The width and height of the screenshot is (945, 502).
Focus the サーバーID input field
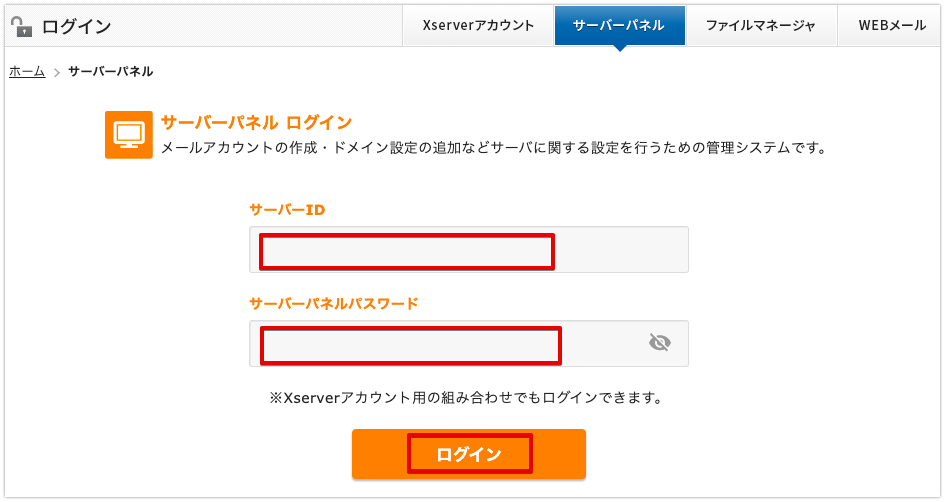click(x=469, y=249)
